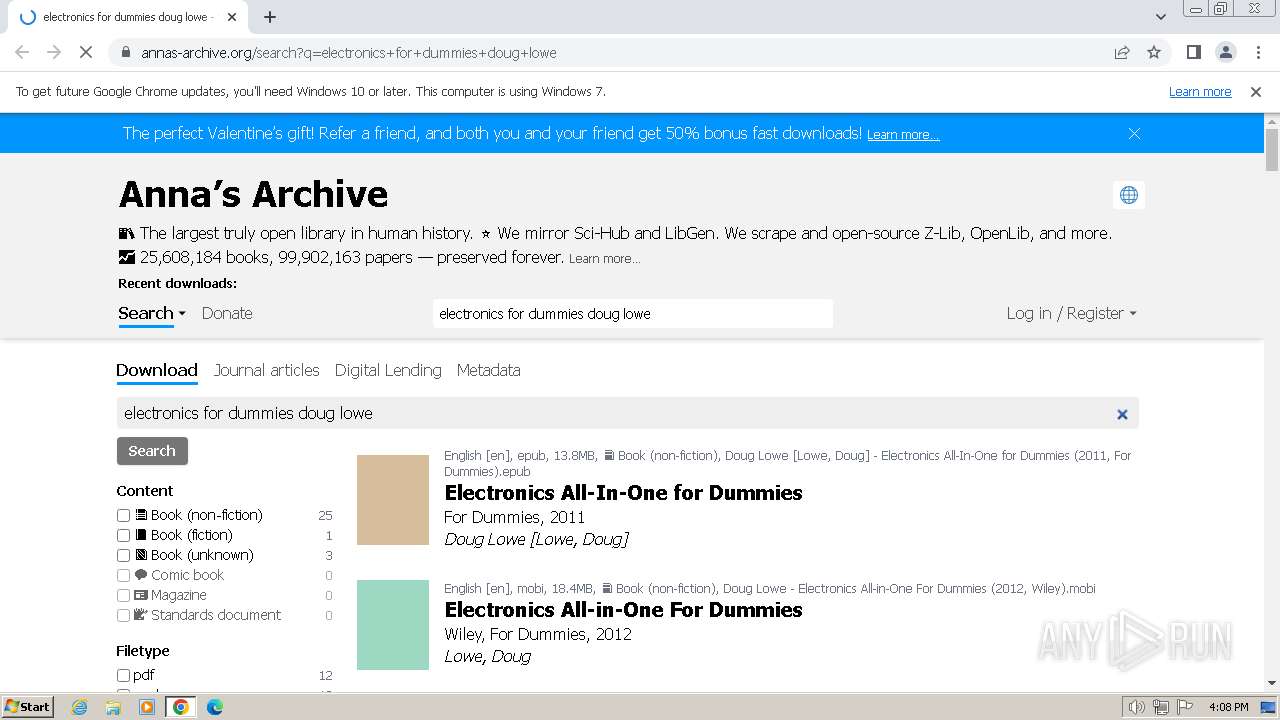Screen dimensions: 1280x720
Task: Switch to the Journal articles tab
Action: pyautogui.click(x=266, y=370)
